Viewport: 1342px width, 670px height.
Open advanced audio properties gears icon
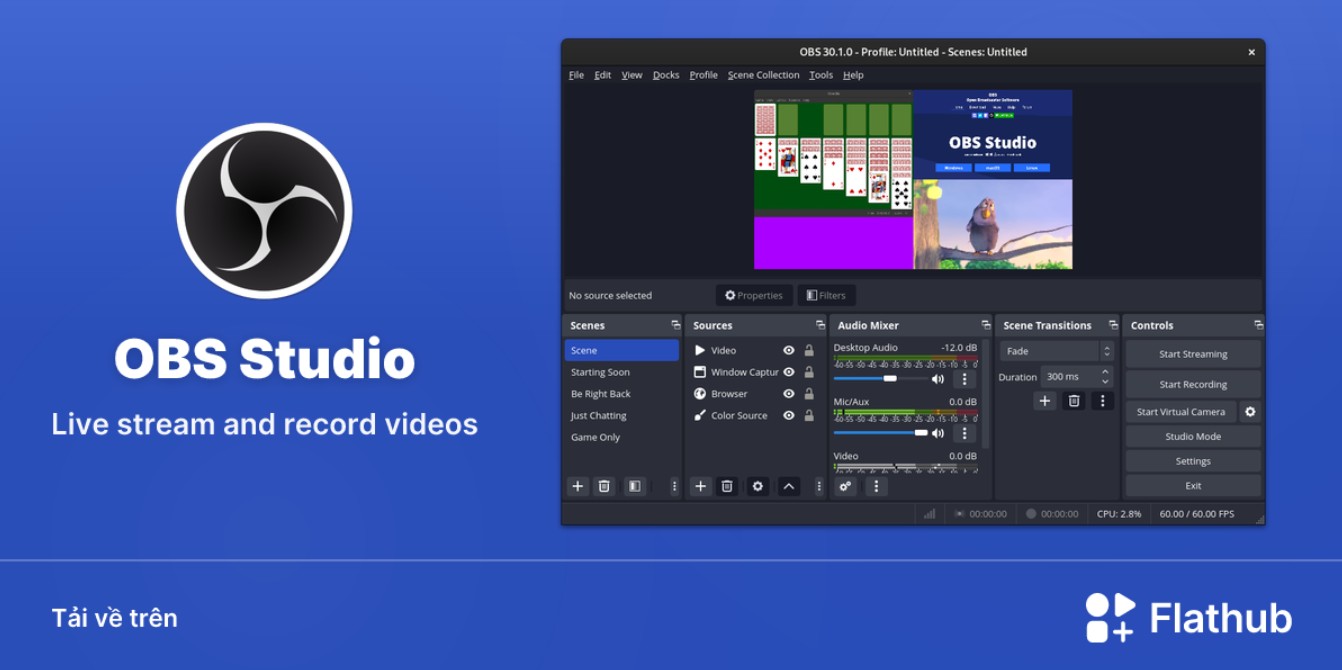845,486
